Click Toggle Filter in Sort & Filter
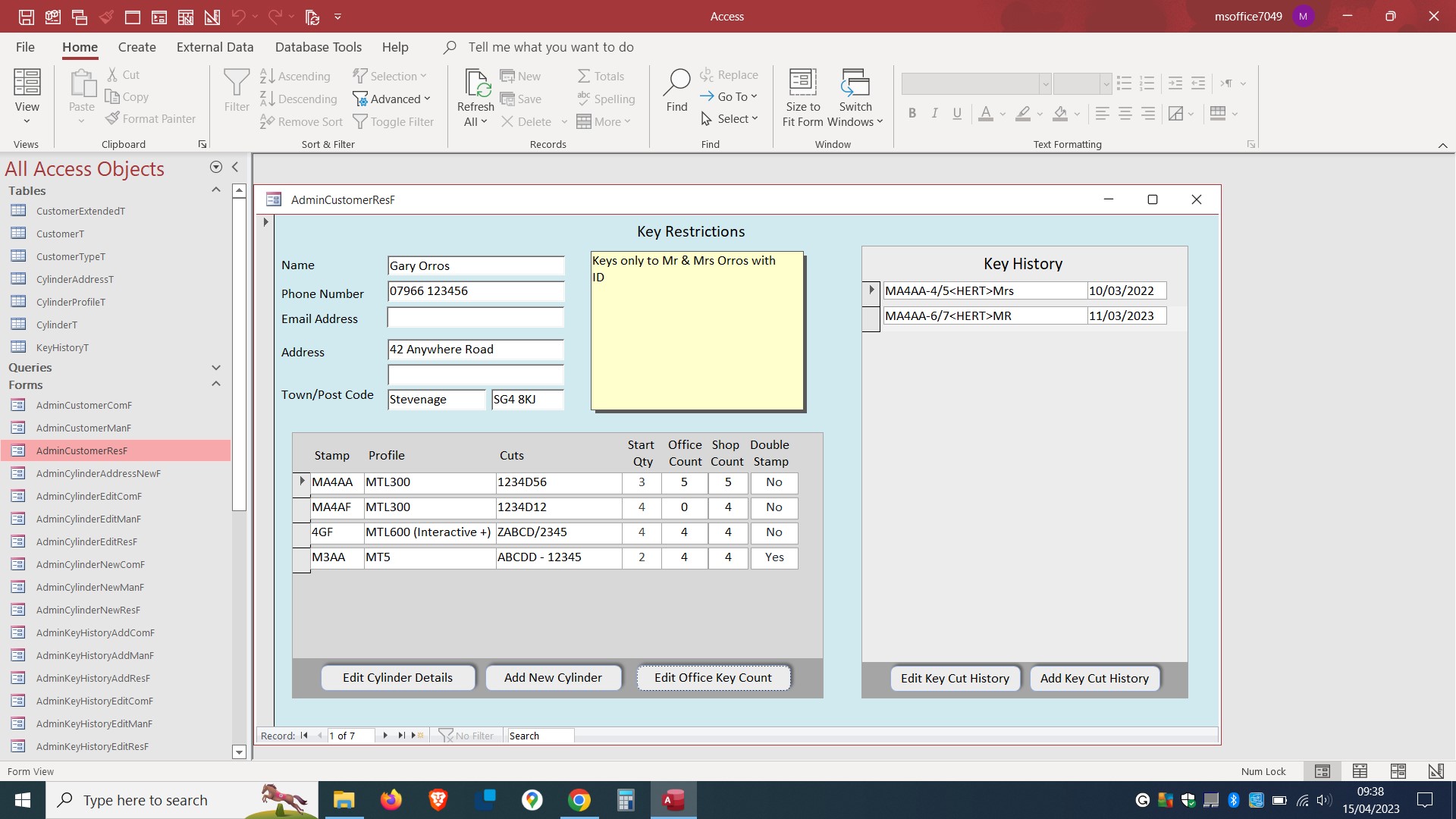 (394, 121)
